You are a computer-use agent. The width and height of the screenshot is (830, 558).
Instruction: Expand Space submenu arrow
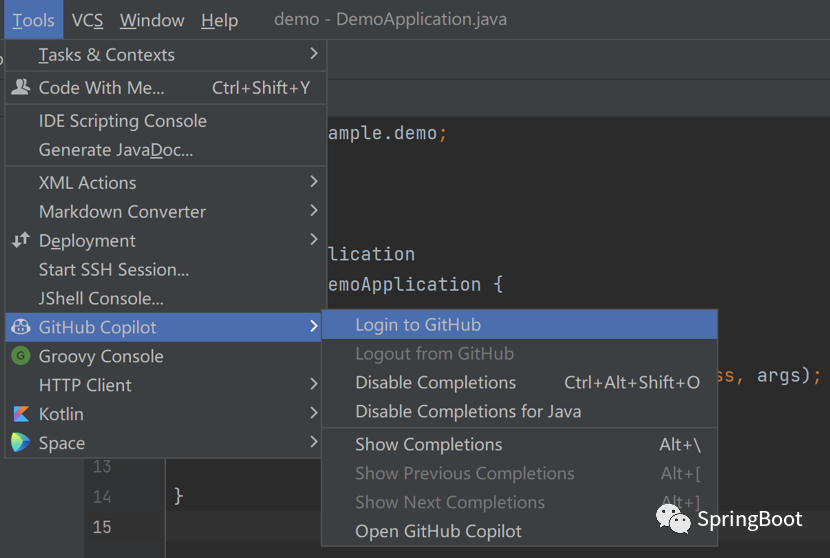click(x=313, y=442)
